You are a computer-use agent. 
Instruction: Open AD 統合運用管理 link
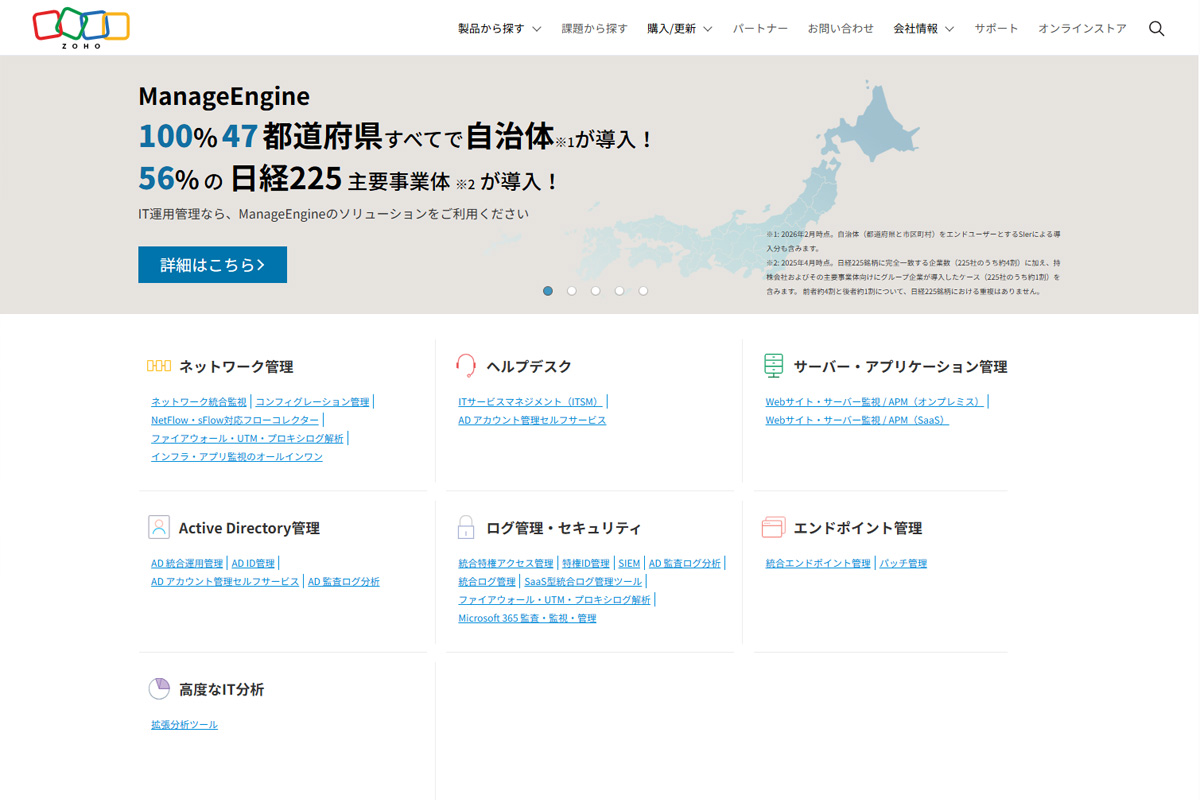[x=187, y=564]
